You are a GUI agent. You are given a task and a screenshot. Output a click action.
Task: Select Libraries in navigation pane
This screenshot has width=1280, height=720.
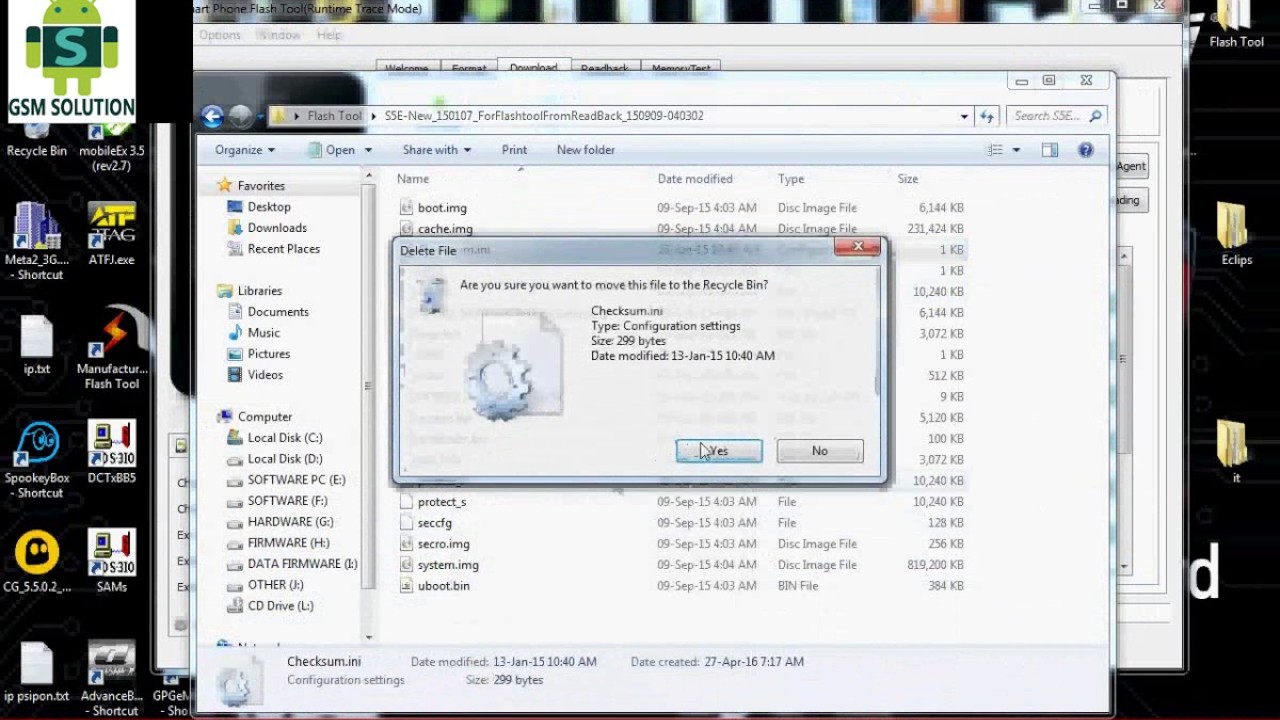coord(260,291)
